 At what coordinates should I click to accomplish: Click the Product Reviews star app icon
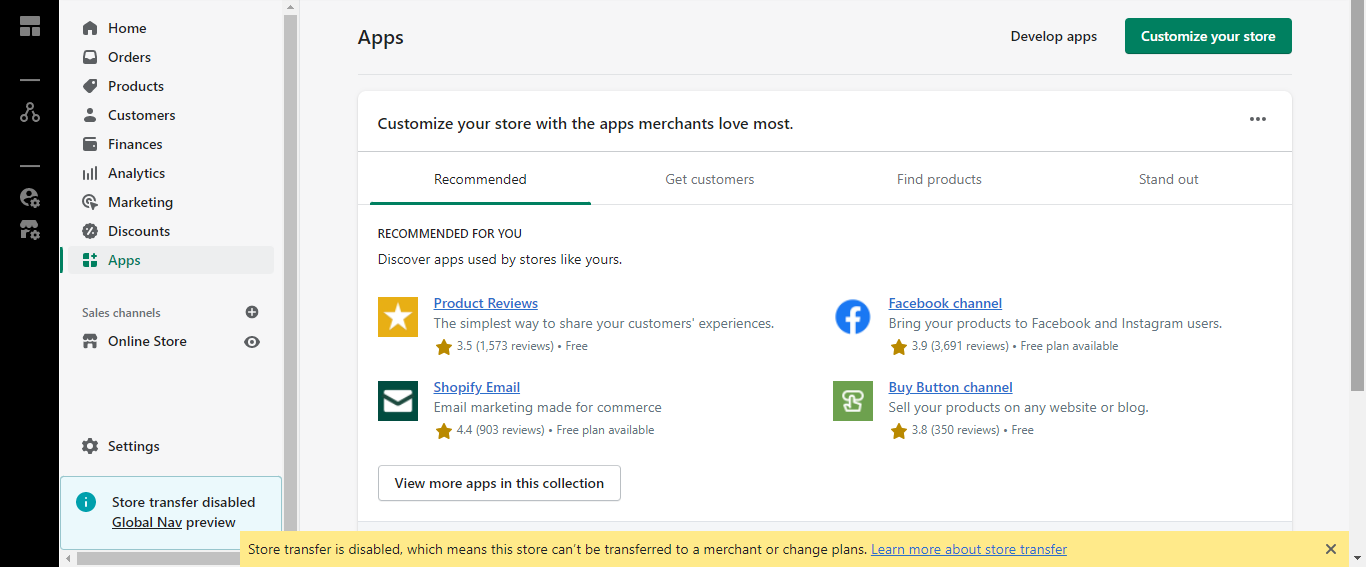(398, 317)
